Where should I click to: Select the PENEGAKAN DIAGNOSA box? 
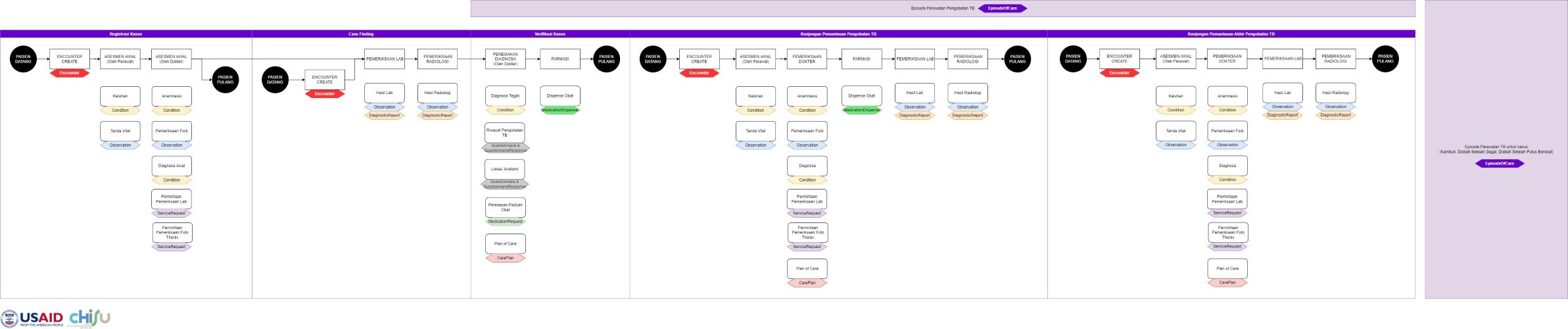click(x=506, y=59)
